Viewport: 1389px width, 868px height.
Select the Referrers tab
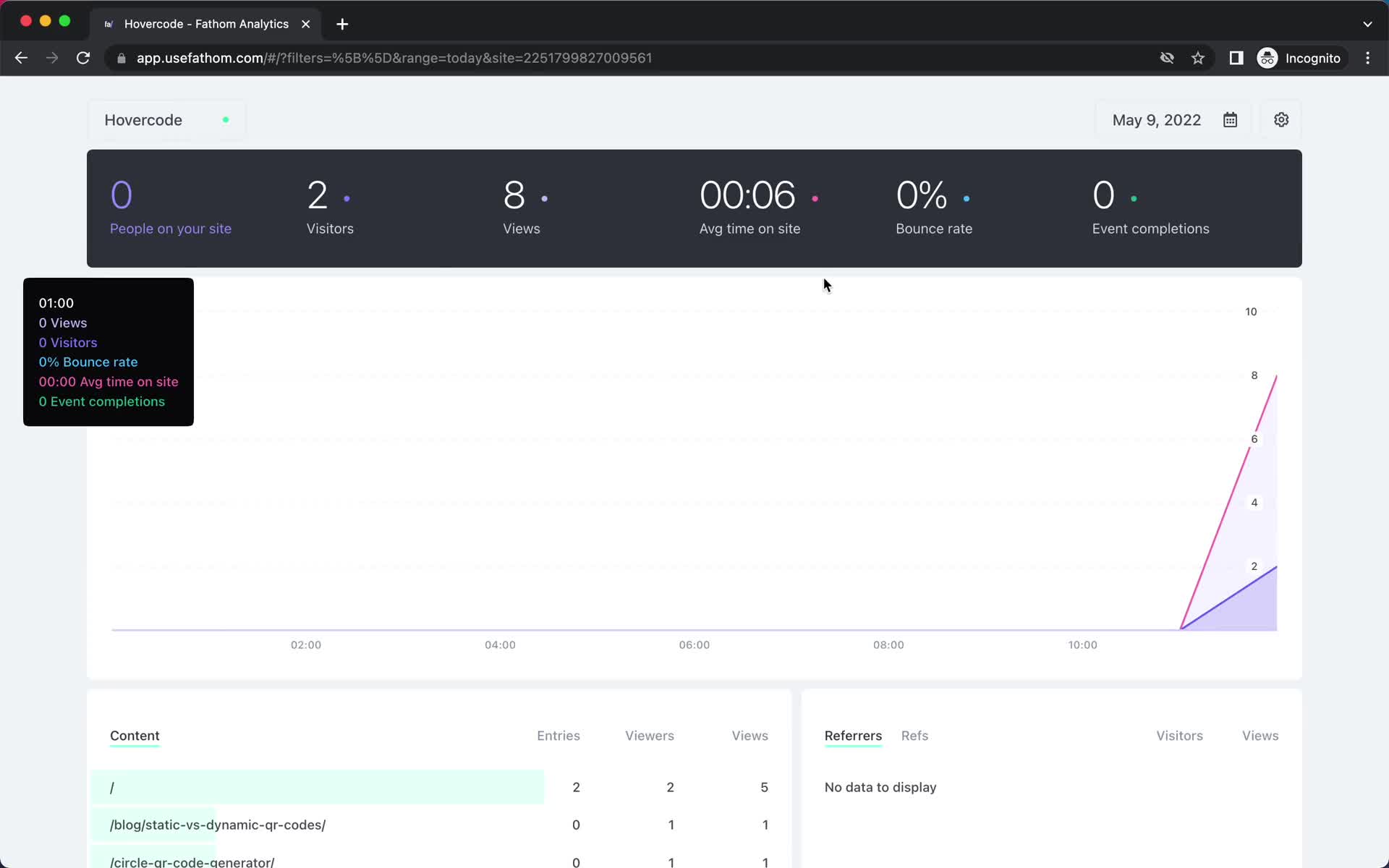pos(852,735)
